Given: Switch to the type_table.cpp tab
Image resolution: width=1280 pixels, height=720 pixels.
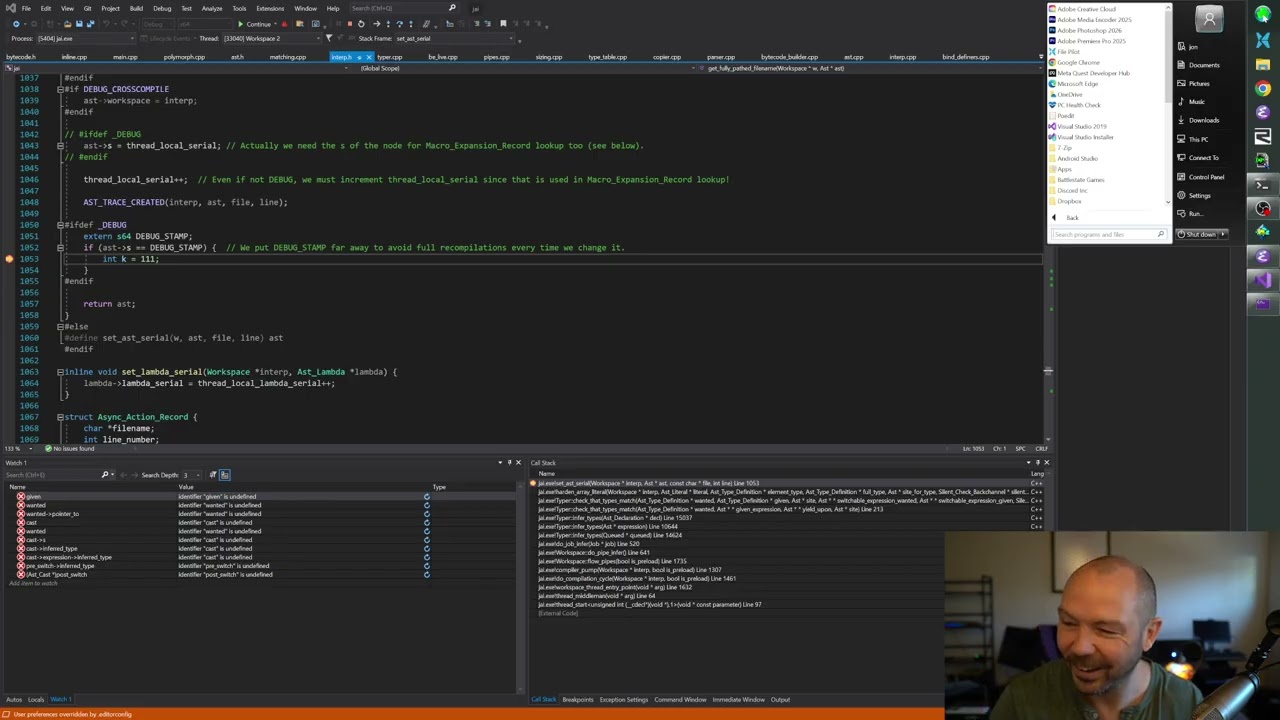Looking at the screenshot, I should (x=607, y=57).
